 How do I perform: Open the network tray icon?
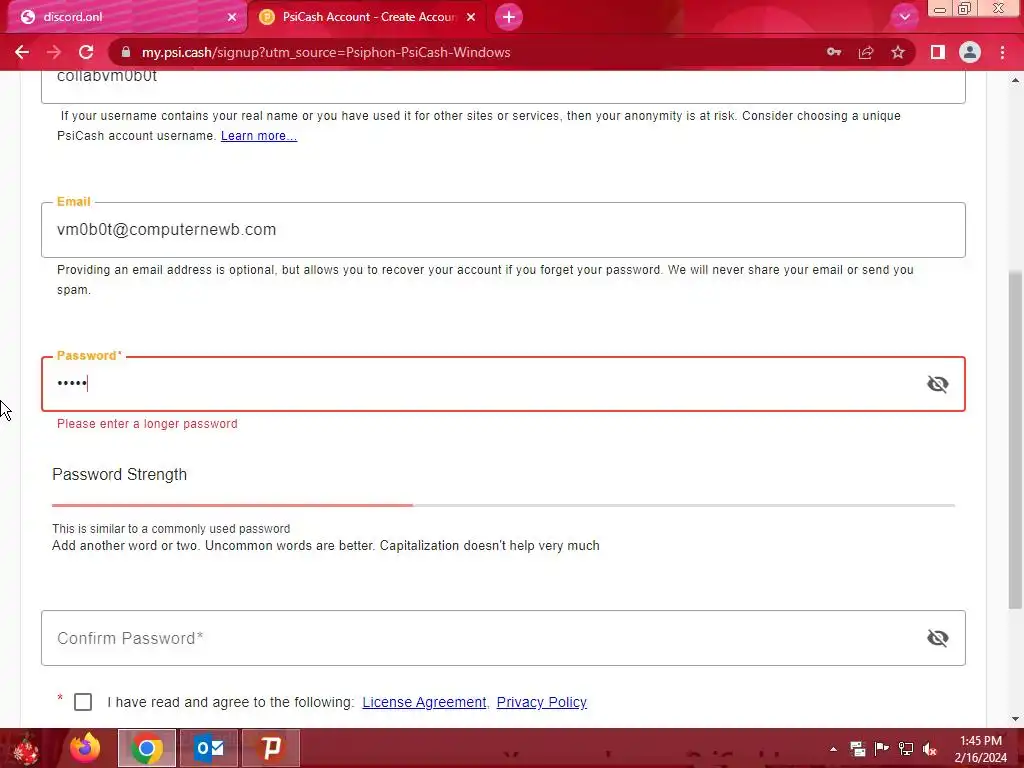point(906,749)
